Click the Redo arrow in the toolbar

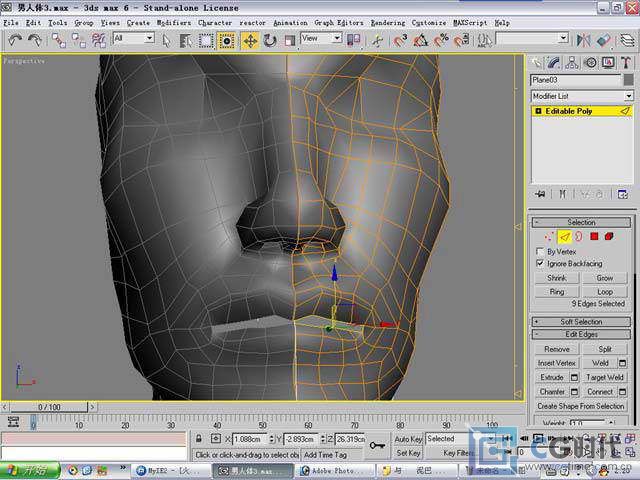pyautogui.click(x=35, y=40)
